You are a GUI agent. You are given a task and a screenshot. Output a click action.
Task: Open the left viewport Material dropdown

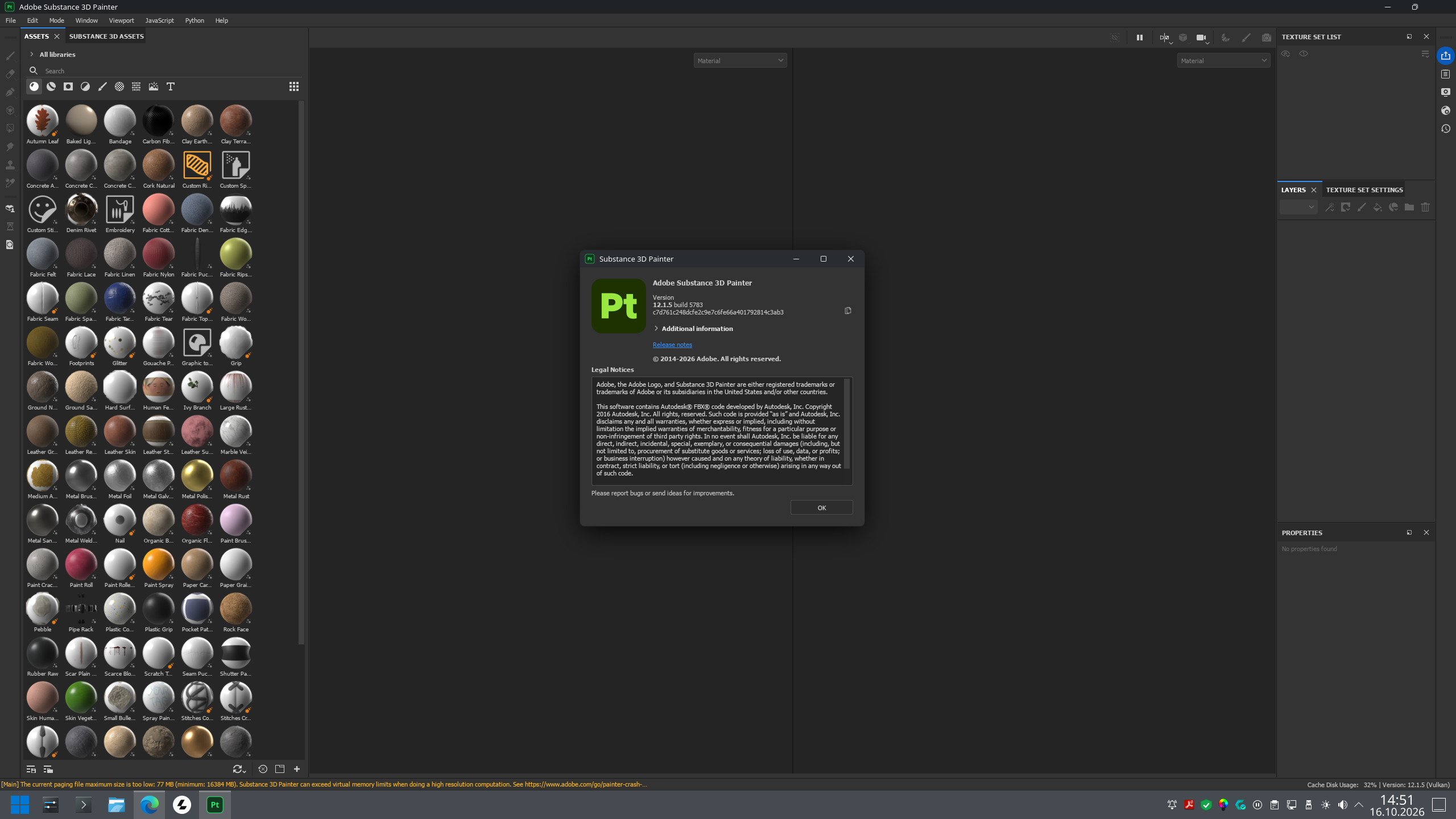(x=740, y=60)
